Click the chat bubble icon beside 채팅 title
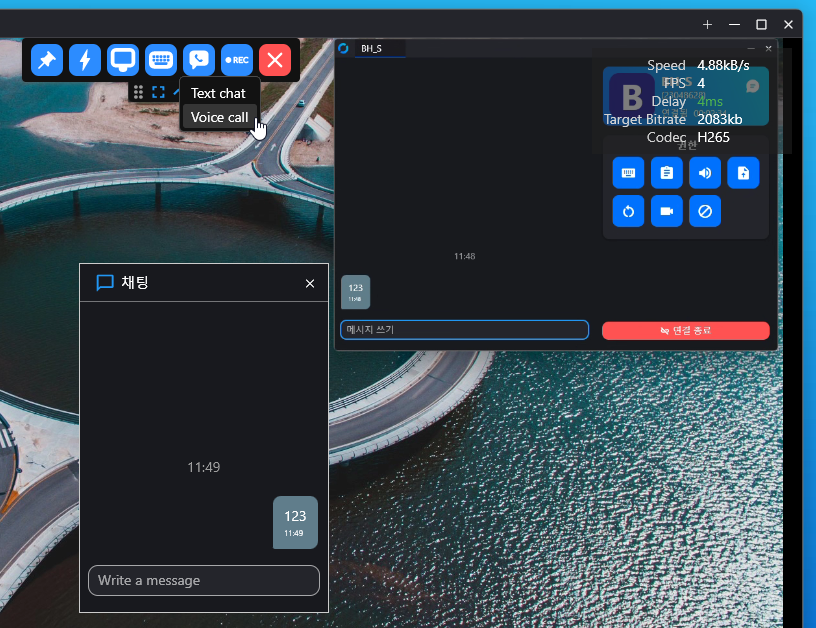The width and height of the screenshot is (816, 628). (x=105, y=283)
